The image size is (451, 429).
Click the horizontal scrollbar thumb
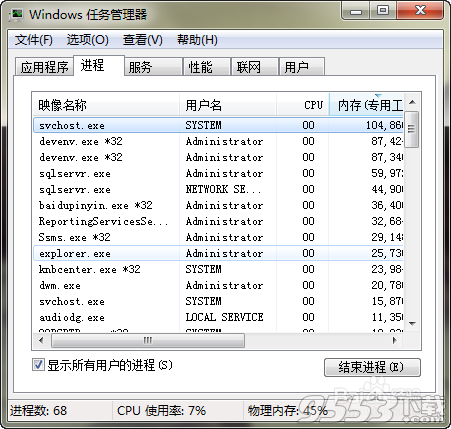tap(148, 340)
